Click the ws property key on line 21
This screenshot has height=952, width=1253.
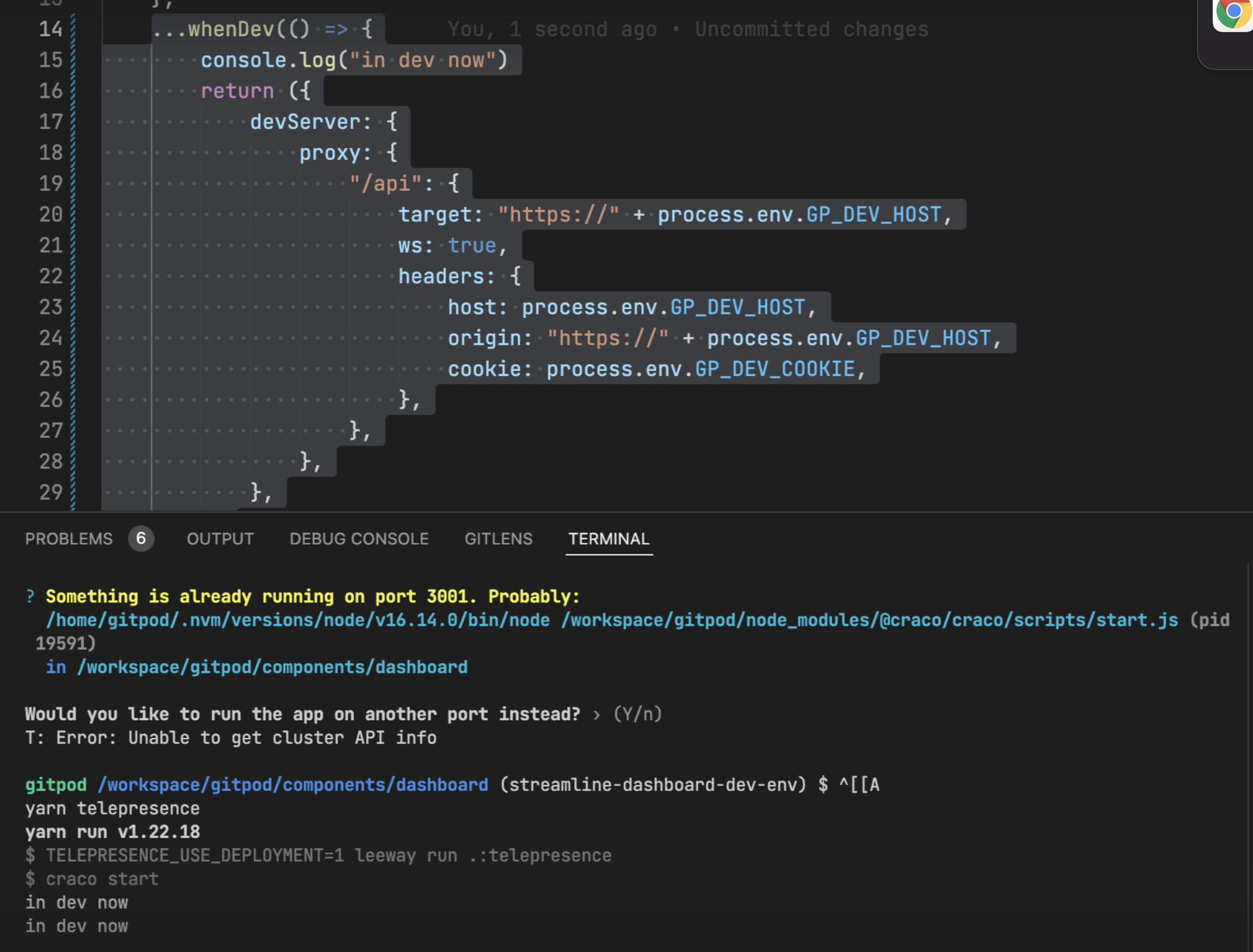pyautogui.click(x=410, y=245)
